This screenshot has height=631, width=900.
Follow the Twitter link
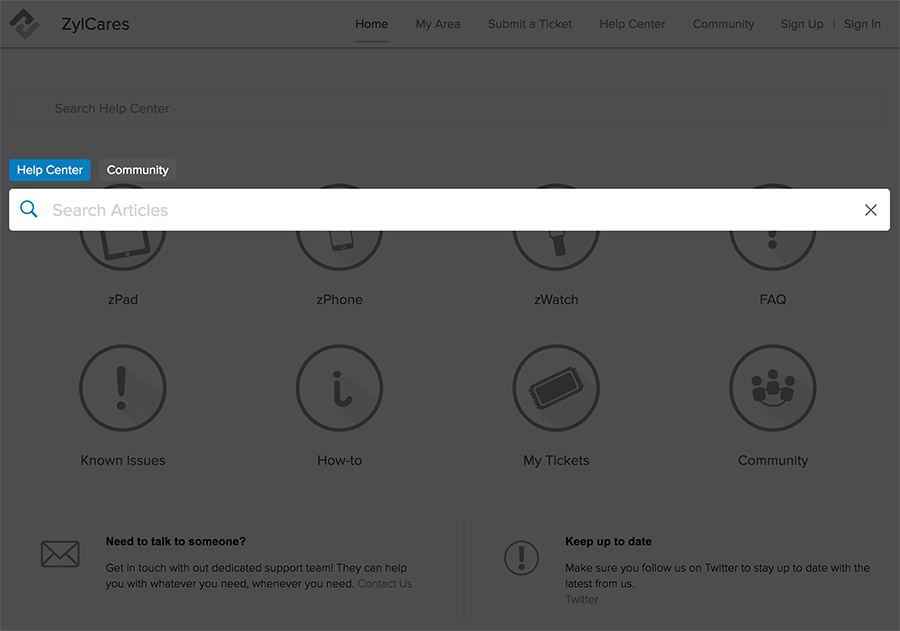581,599
